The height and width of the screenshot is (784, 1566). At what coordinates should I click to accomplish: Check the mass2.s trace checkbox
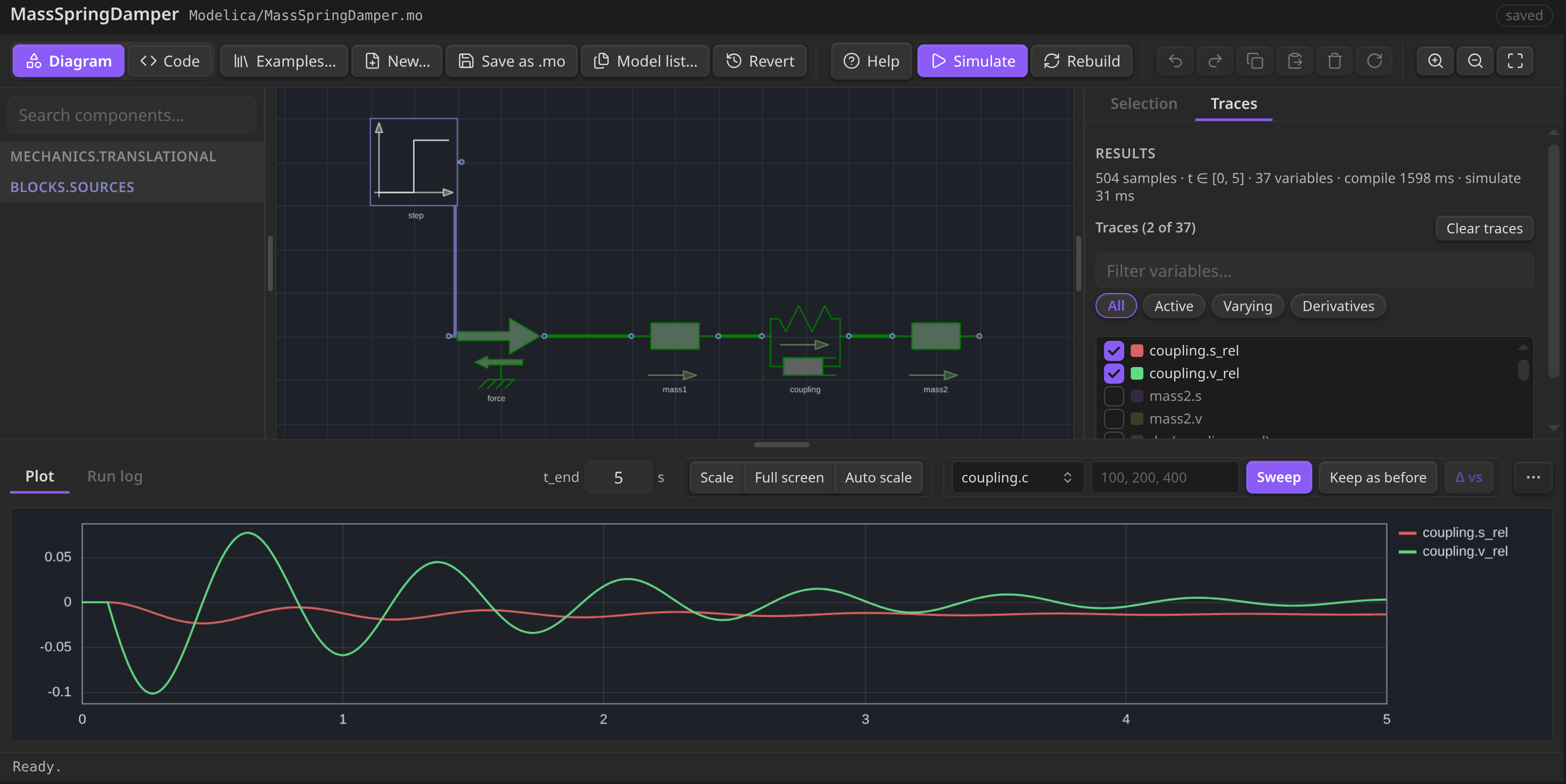tap(1114, 396)
